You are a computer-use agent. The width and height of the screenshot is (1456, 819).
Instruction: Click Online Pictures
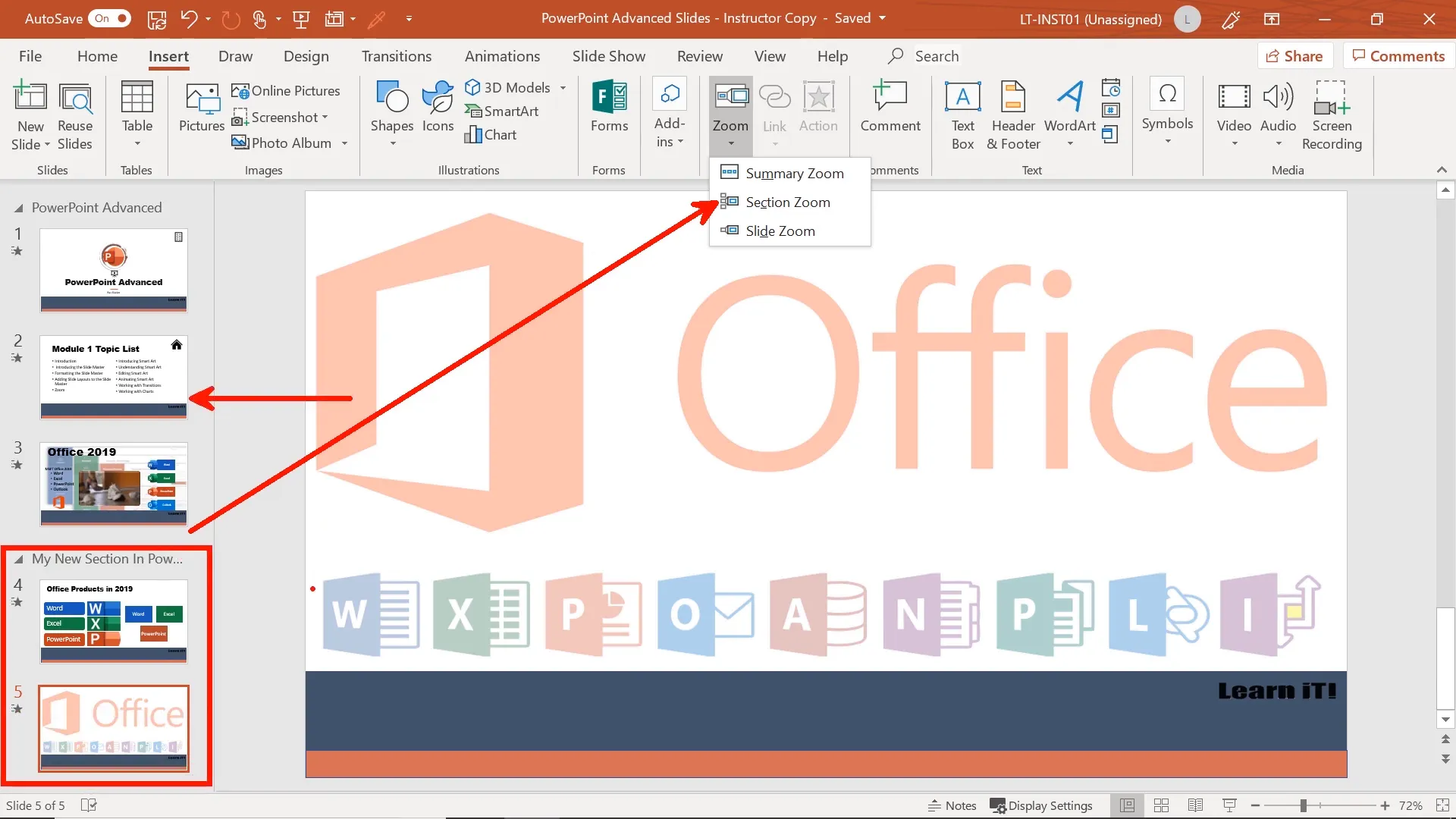tap(286, 91)
